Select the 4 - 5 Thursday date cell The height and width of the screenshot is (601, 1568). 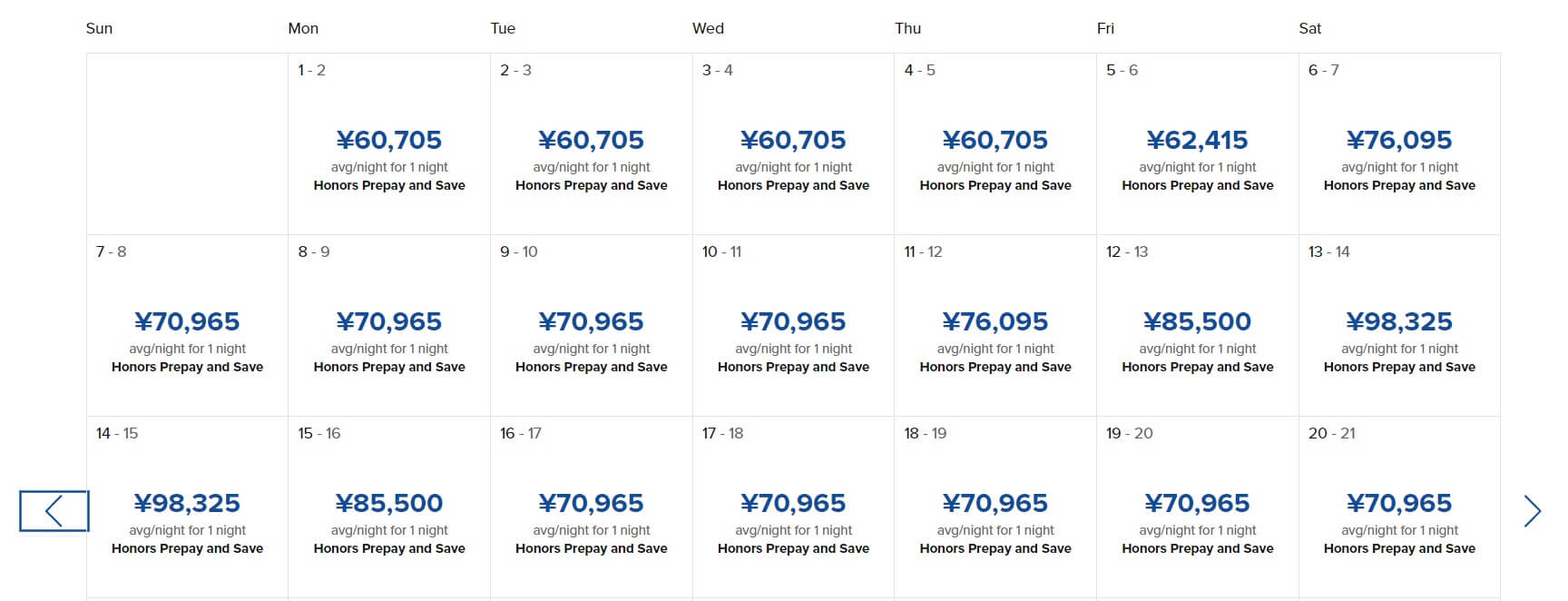coord(995,143)
